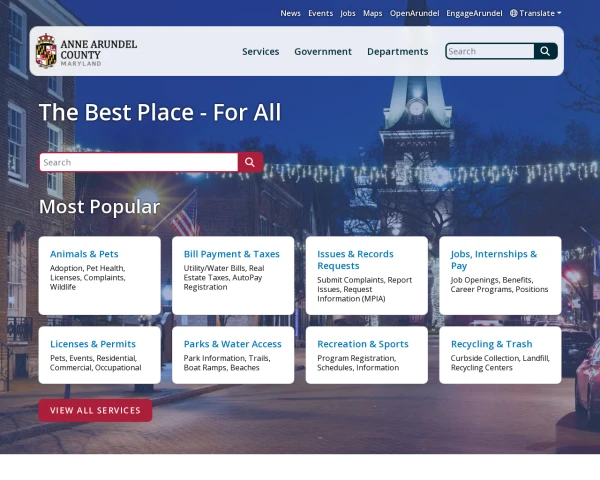Open the Maps link in top bar

tap(372, 14)
